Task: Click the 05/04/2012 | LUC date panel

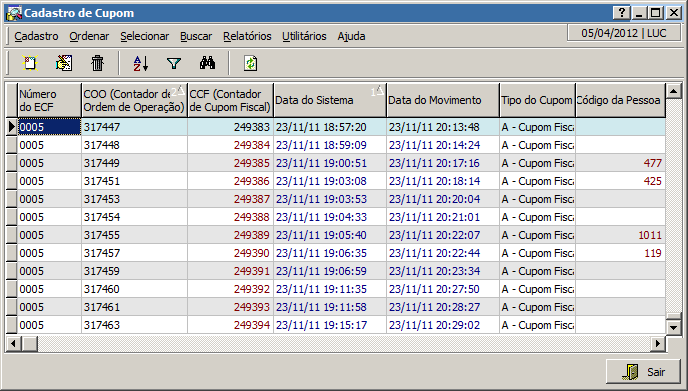Action: point(624,33)
